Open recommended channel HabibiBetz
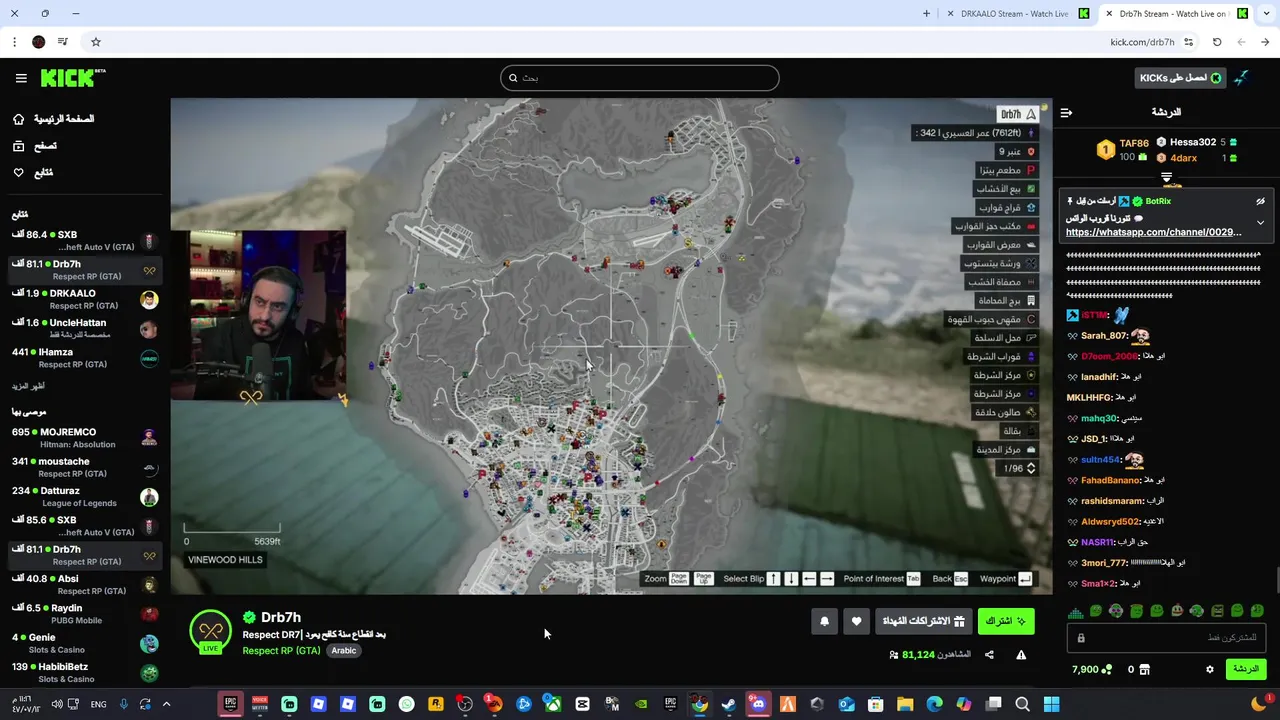Viewport: 1280px width, 720px height. [x=85, y=672]
